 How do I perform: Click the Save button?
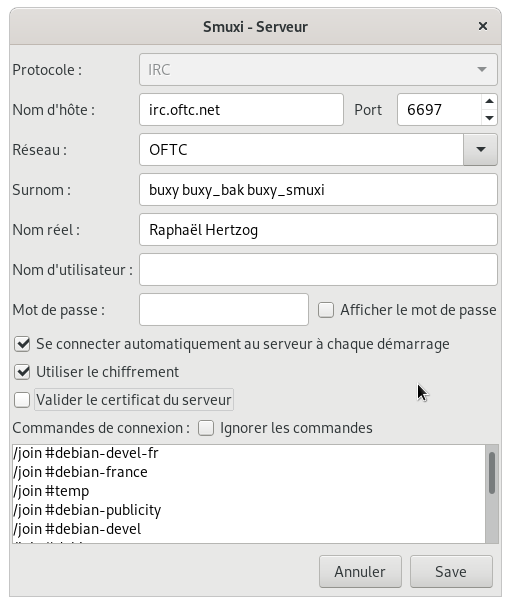pyautogui.click(x=451, y=572)
